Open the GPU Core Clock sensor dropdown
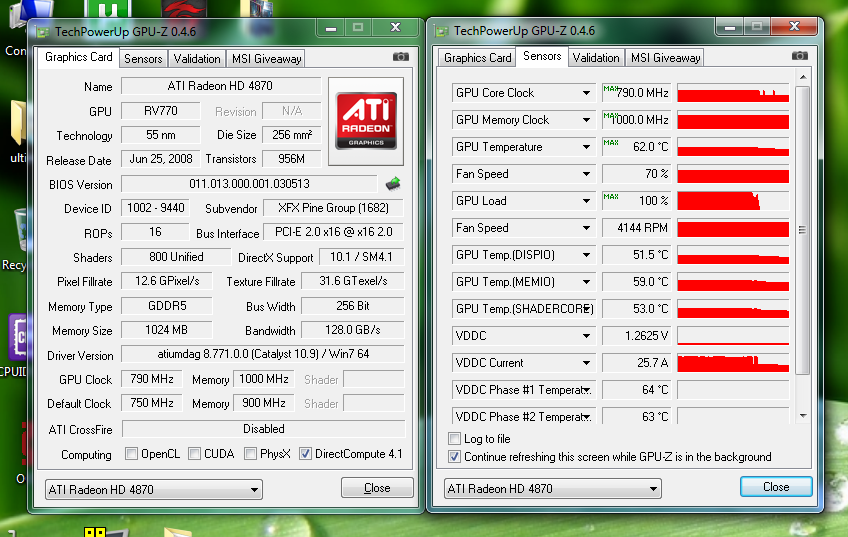The width and height of the screenshot is (848, 537). tap(587, 93)
